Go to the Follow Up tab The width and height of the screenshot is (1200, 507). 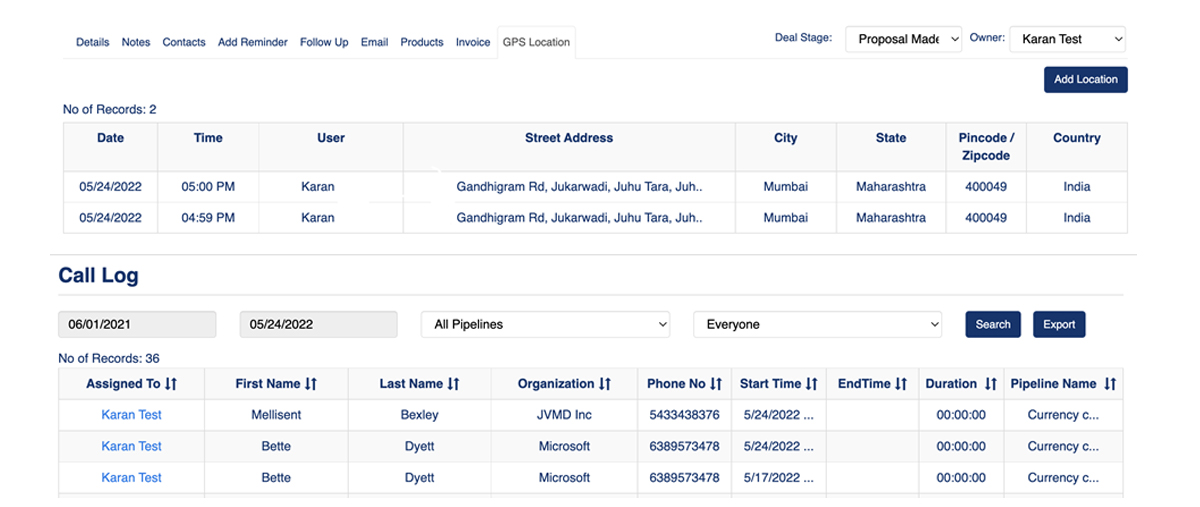324,42
